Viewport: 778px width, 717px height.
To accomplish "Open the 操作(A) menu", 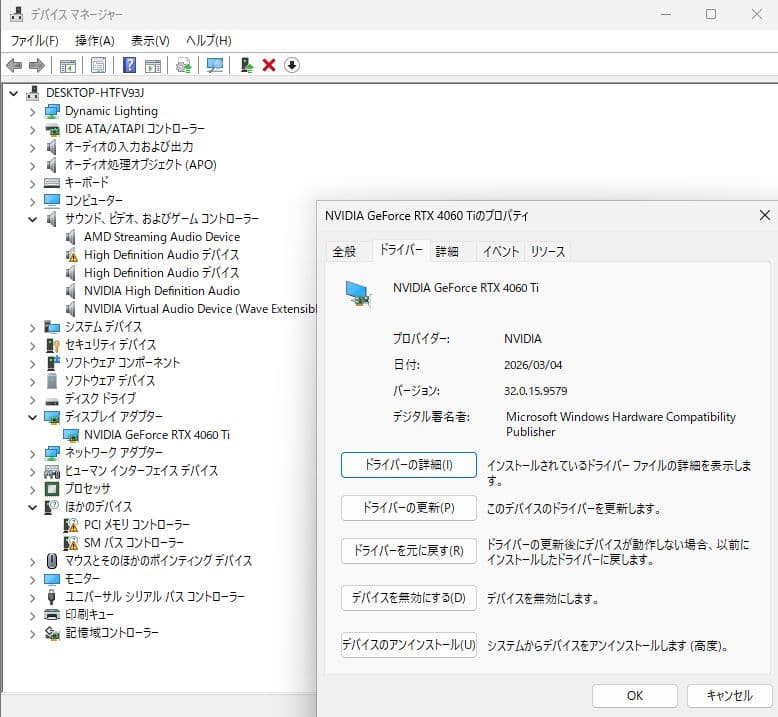I will click(95, 41).
